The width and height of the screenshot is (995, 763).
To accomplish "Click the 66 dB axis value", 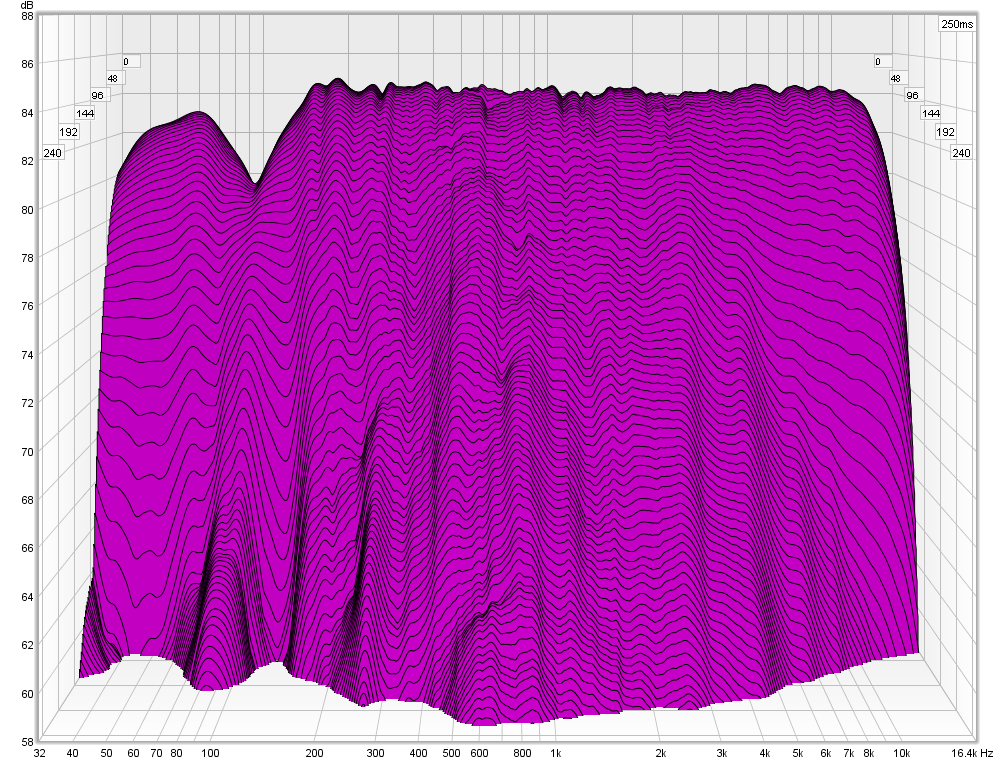I will point(27,548).
